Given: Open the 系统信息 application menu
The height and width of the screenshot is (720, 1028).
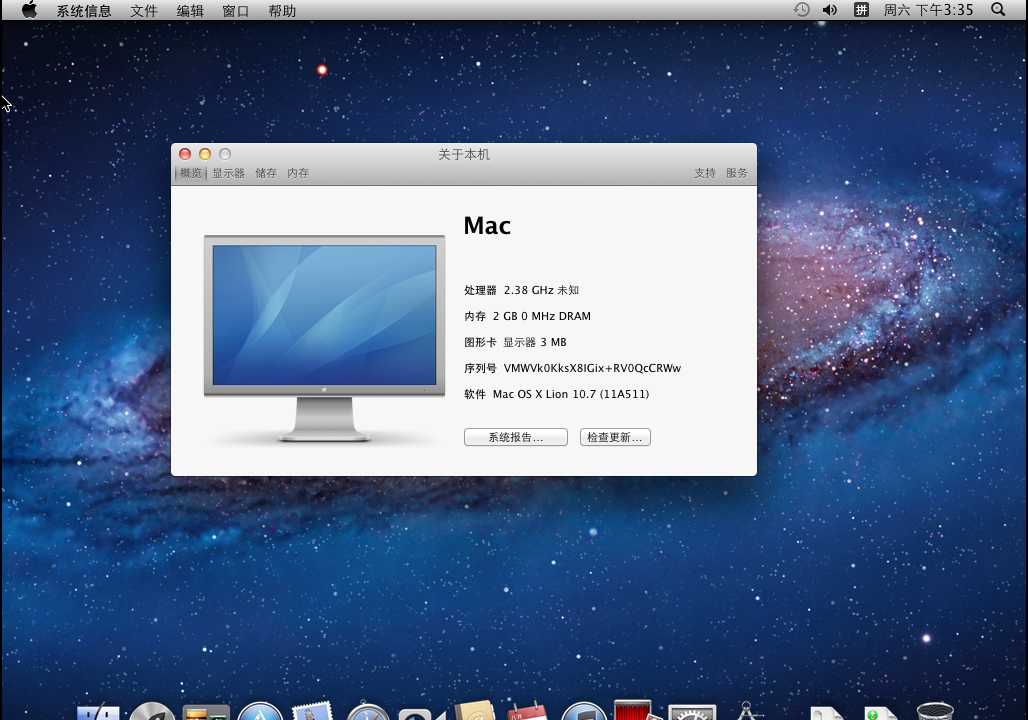Looking at the screenshot, I should (x=84, y=10).
